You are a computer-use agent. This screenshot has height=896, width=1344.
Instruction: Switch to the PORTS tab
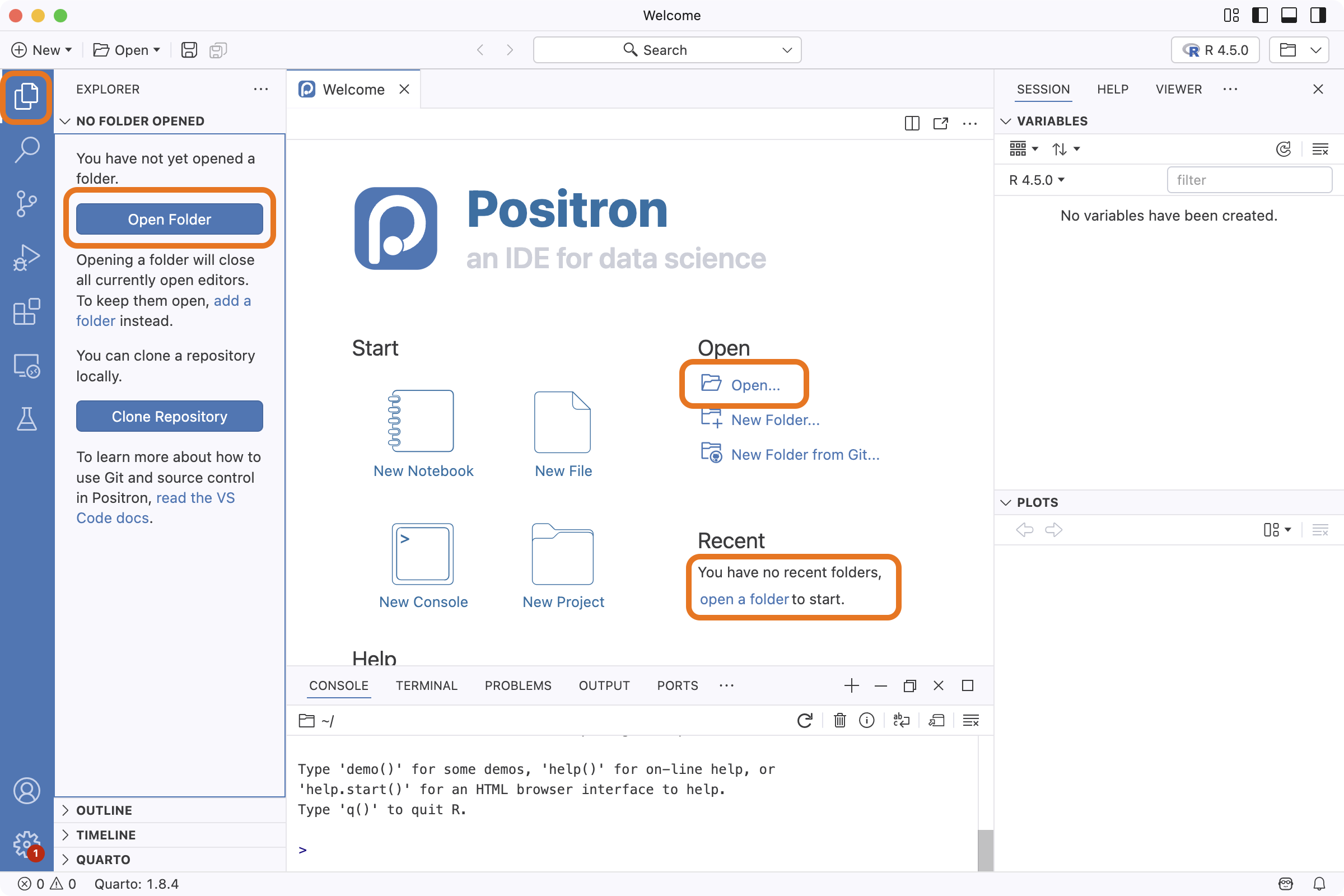pyautogui.click(x=677, y=685)
